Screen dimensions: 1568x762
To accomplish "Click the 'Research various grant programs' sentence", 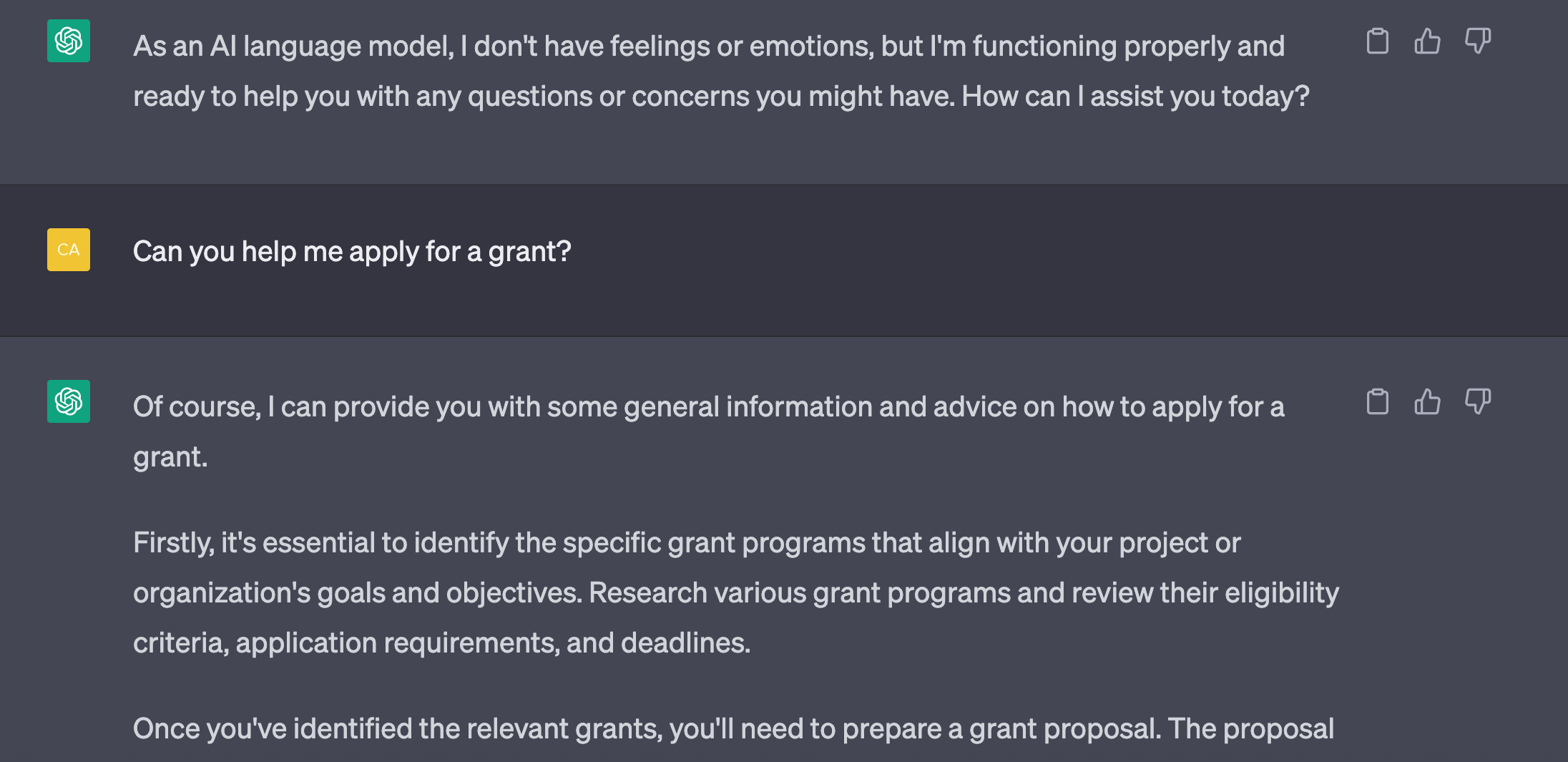I will [964, 592].
